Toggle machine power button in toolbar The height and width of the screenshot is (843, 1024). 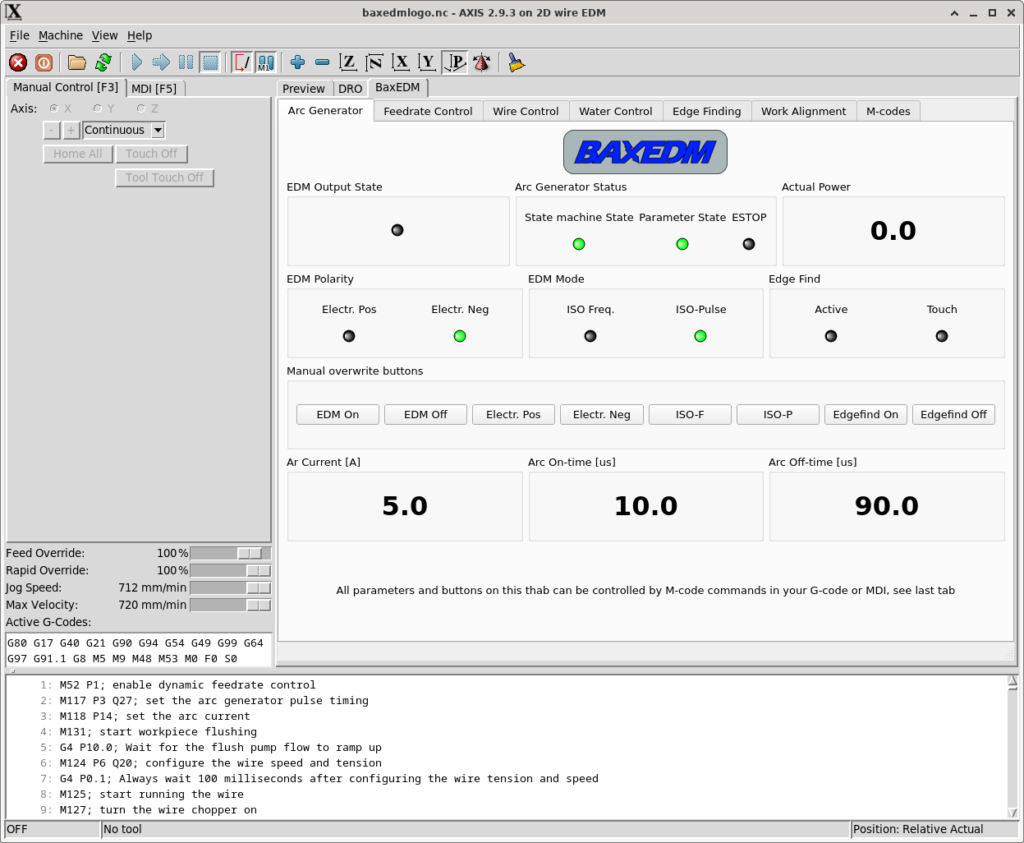click(44, 63)
